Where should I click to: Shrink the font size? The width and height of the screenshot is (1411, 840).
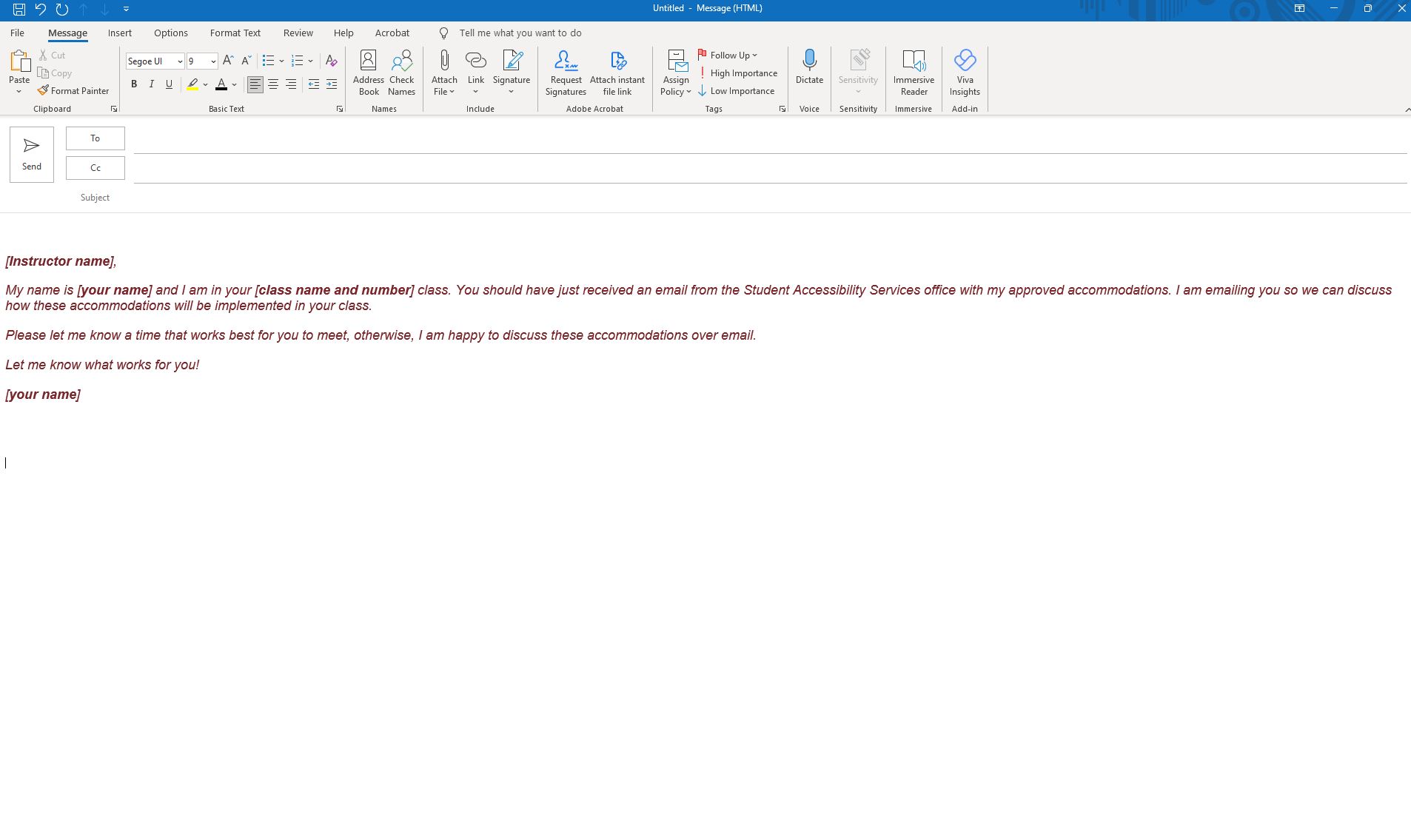[x=247, y=61]
